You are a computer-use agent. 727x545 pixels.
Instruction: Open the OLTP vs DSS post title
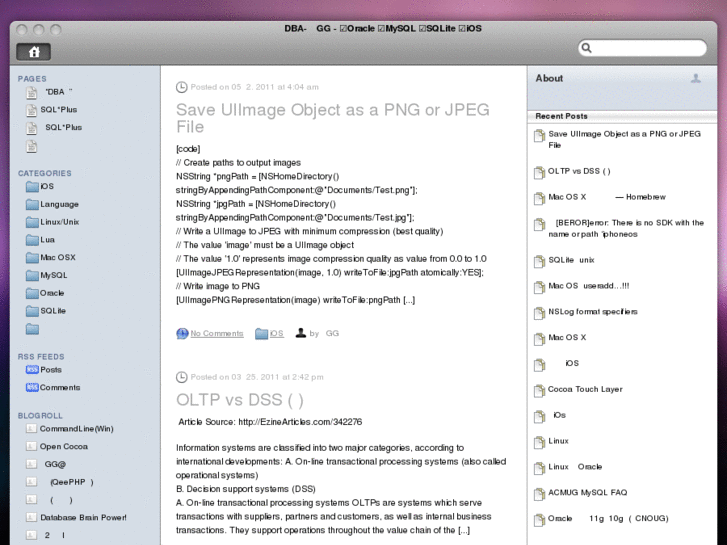[x=240, y=400]
